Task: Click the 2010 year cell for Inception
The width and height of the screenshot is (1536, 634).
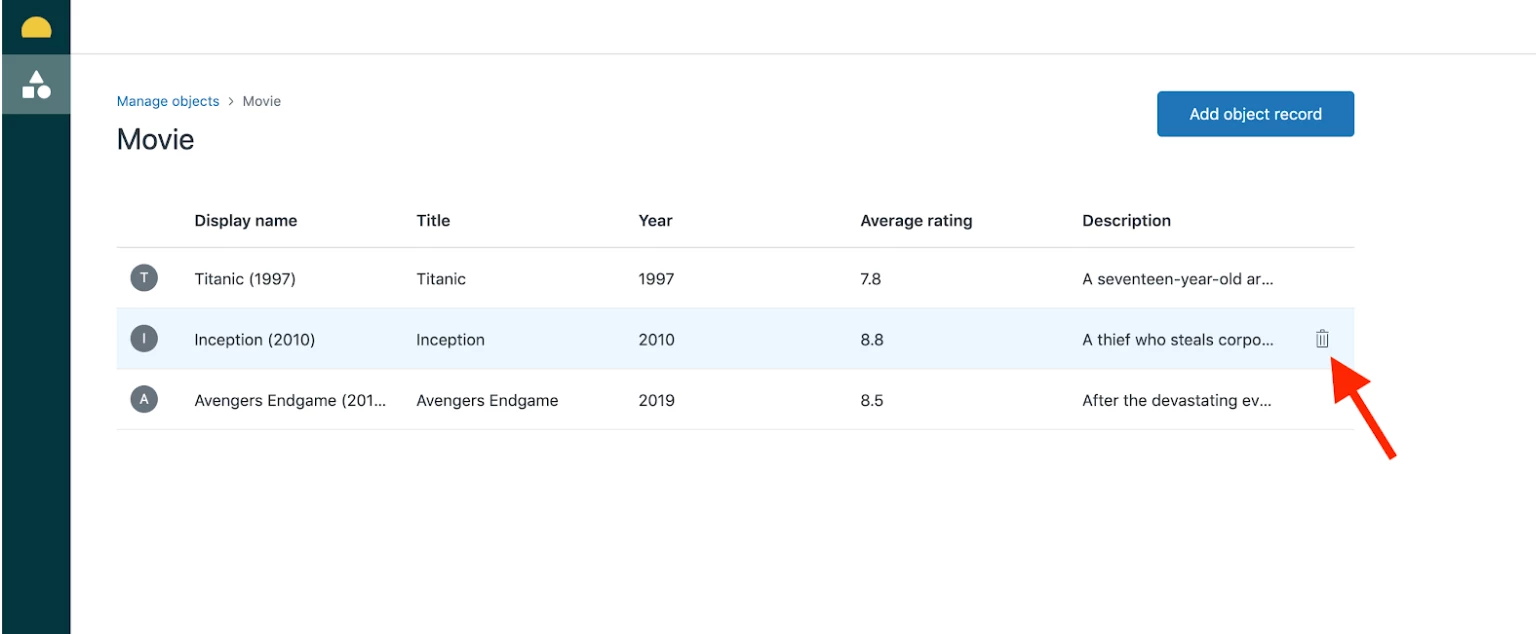Action: click(x=656, y=340)
